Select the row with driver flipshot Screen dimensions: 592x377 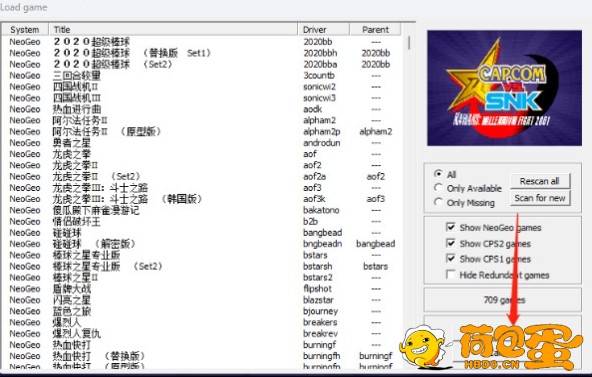202,289
